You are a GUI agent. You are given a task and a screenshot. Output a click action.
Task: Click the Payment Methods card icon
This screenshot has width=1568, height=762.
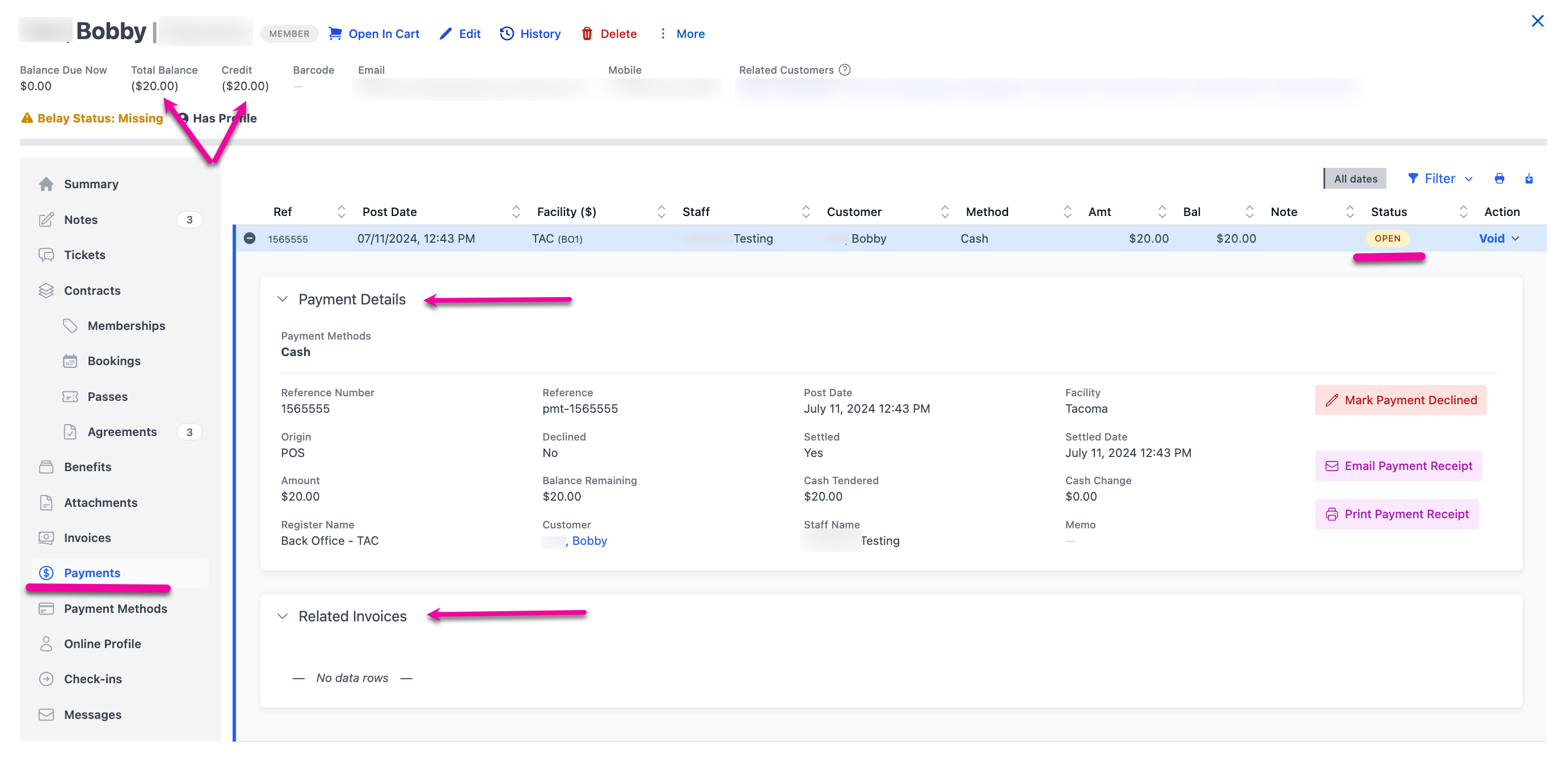tap(47, 609)
